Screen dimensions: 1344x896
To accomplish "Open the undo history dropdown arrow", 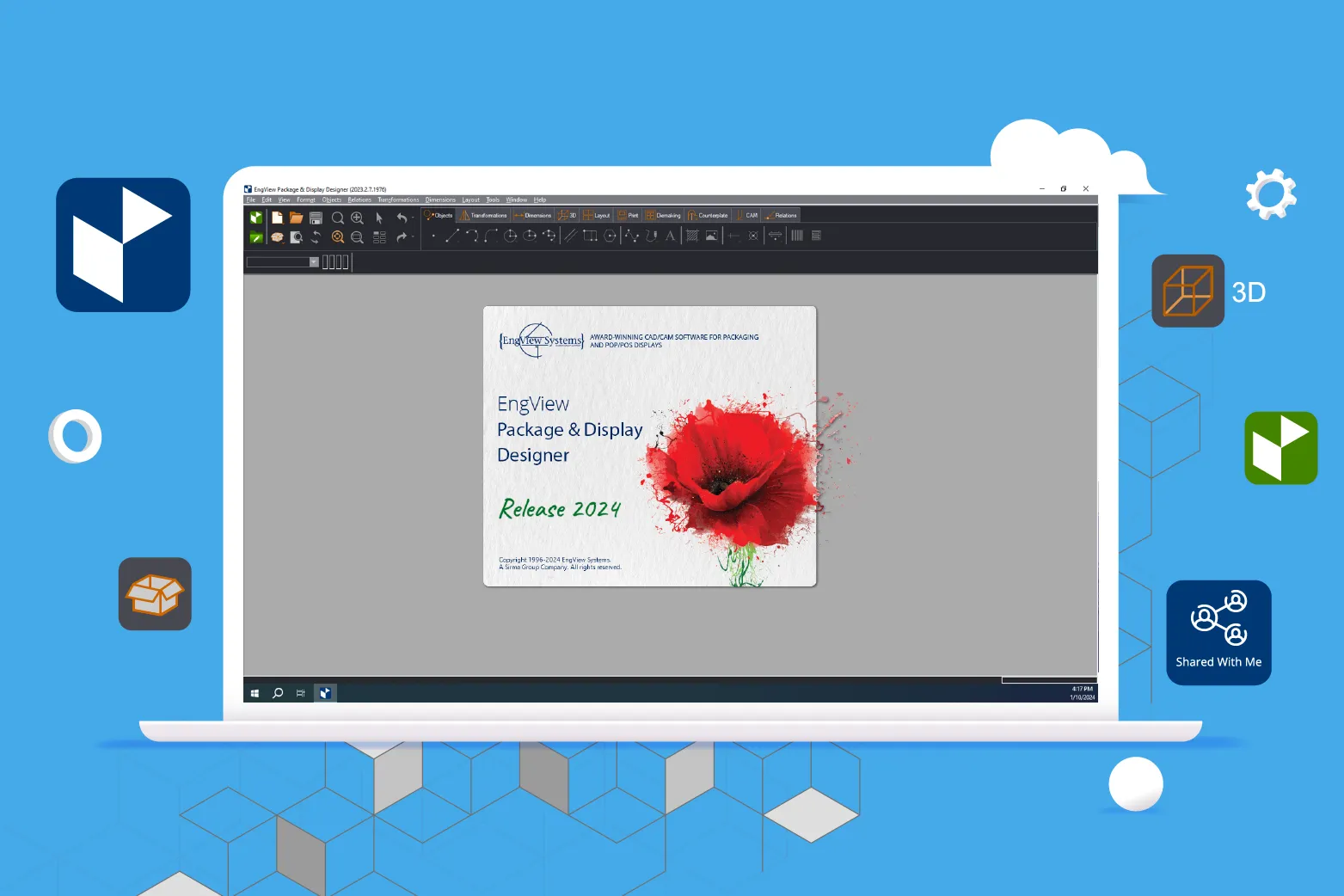I will click(x=413, y=218).
